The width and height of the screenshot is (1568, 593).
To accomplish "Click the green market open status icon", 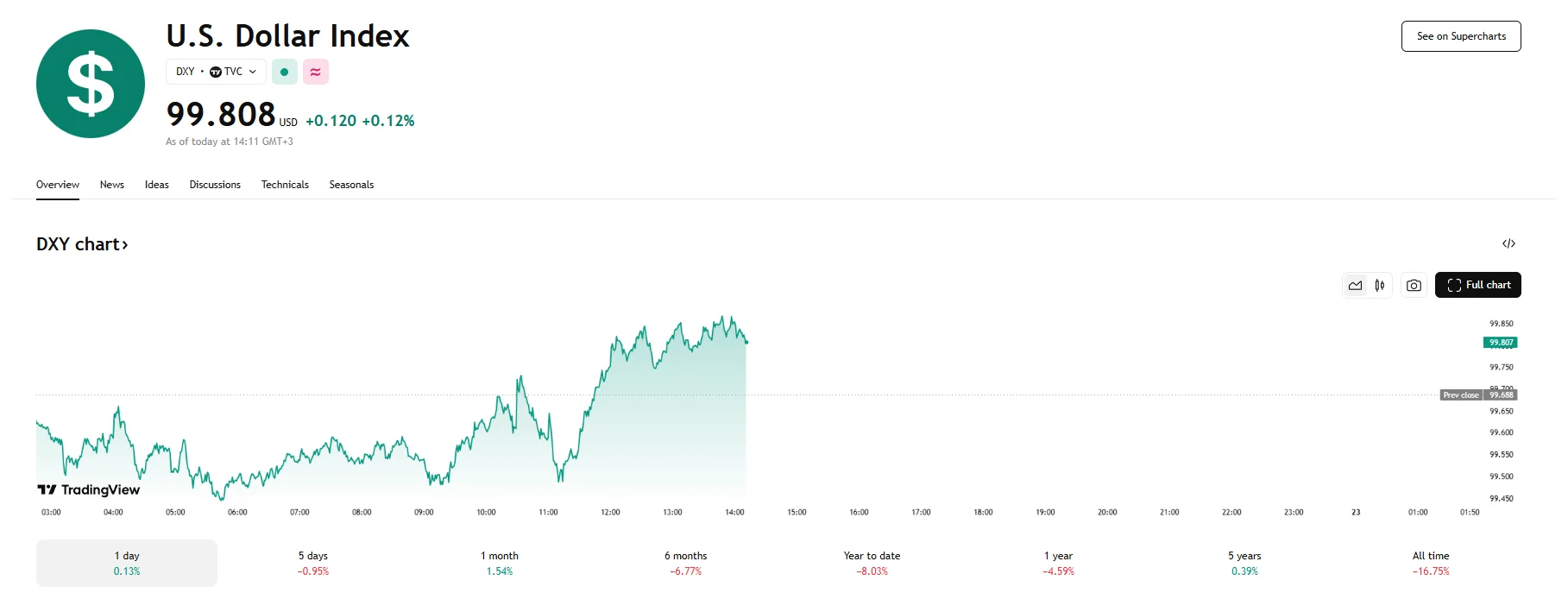I will pyautogui.click(x=285, y=72).
